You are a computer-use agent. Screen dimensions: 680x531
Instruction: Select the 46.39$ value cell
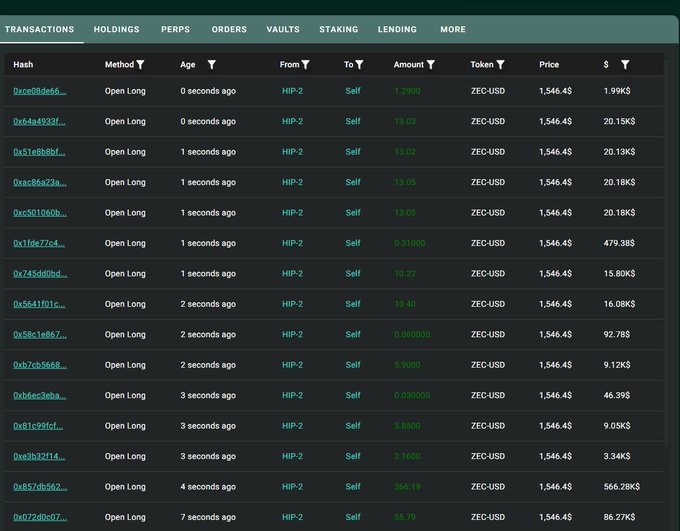click(x=617, y=395)
